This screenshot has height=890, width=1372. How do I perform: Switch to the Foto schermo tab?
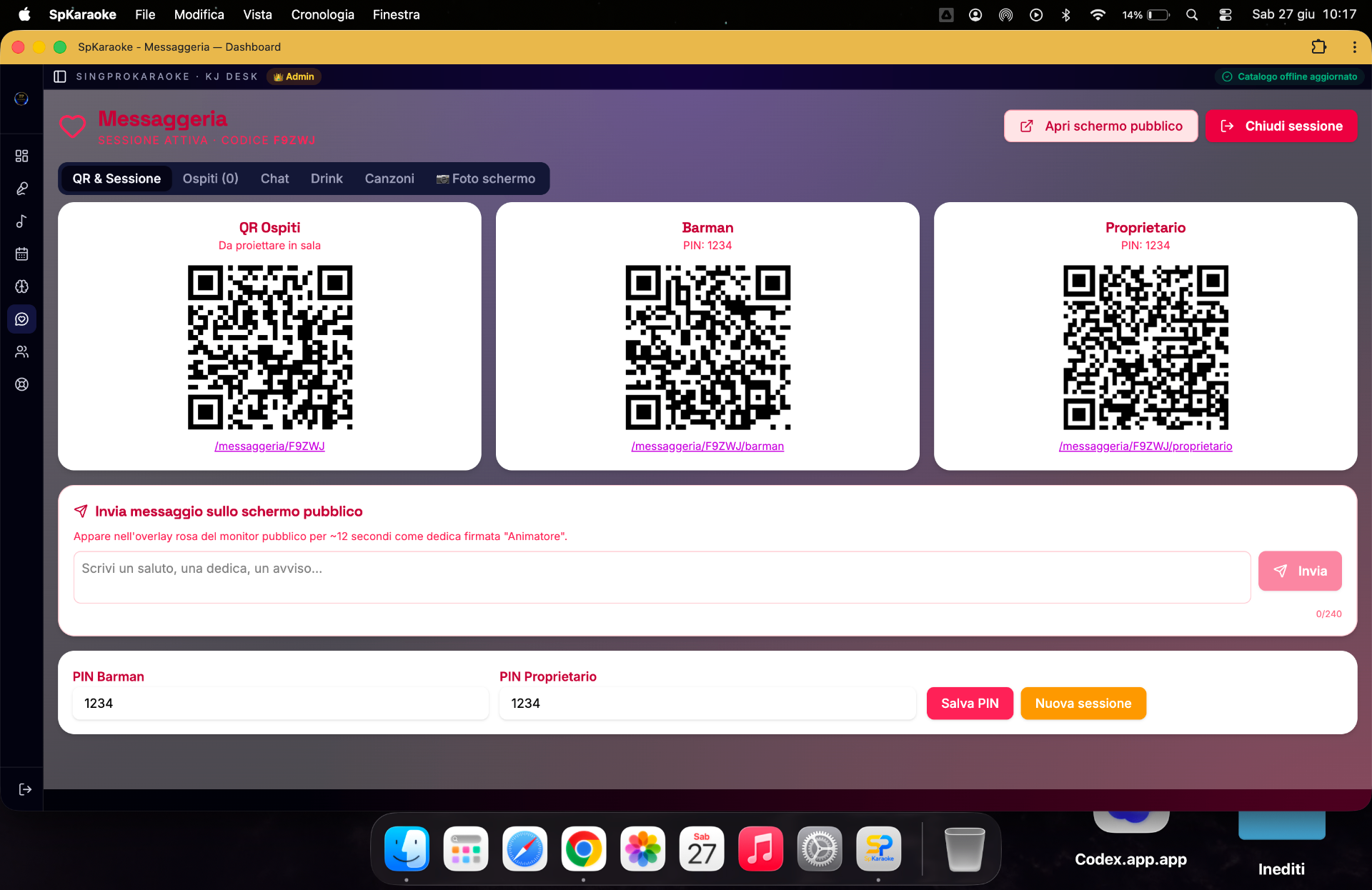(x=486, y=179)
